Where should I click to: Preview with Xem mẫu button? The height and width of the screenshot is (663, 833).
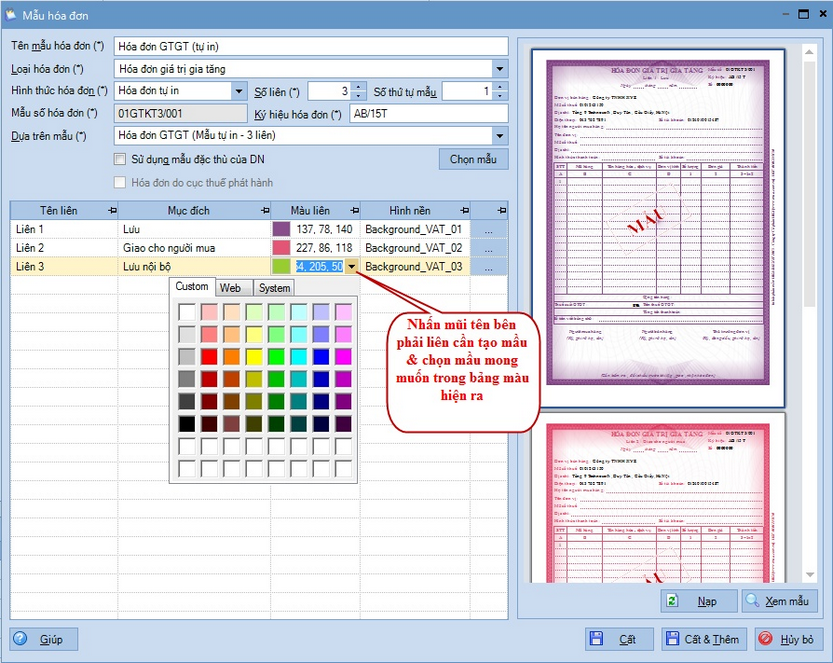779,601
